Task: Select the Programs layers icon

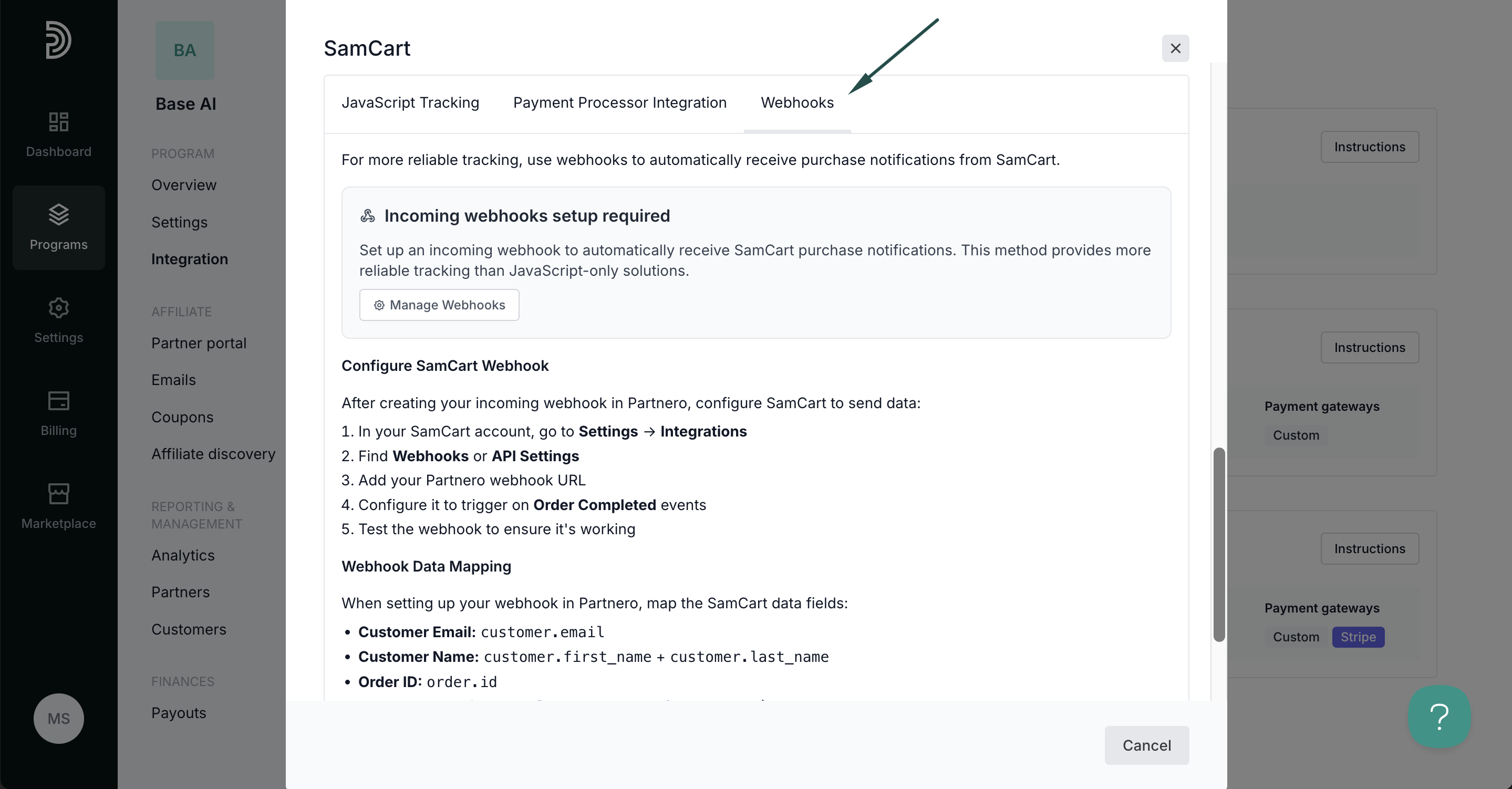Action: pos(59,214)
